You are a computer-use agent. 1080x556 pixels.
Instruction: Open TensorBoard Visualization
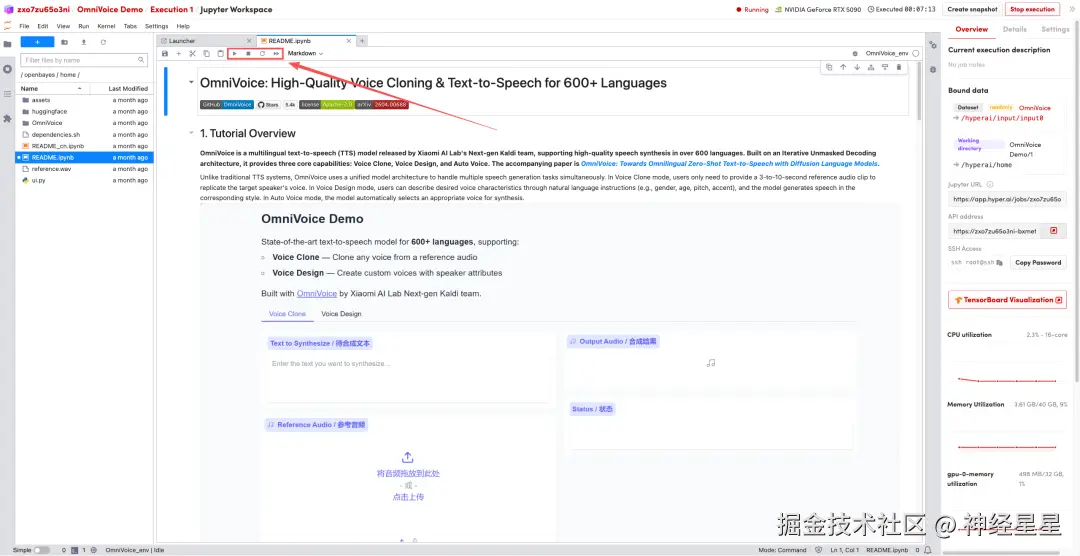coord(1007,300)
